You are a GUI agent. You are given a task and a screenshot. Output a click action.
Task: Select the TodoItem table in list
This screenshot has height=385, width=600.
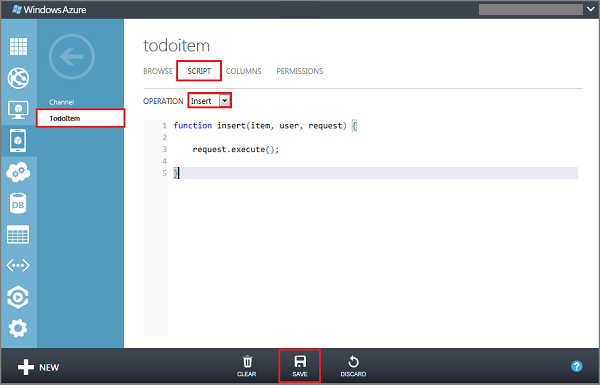click(81, 118)
